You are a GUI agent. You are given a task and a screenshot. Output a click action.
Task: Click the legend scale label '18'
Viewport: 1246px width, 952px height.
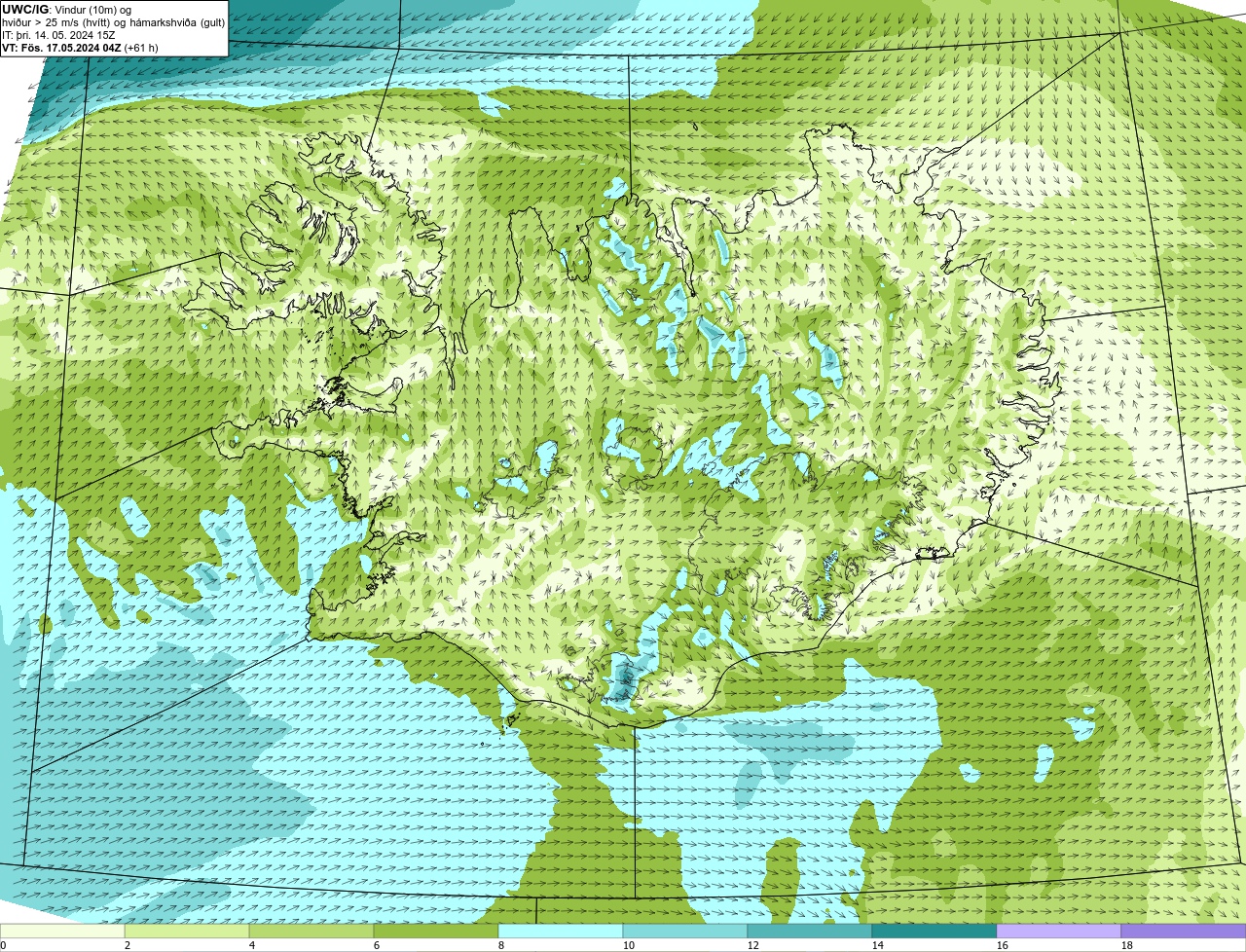click(x=1127, y=945)
